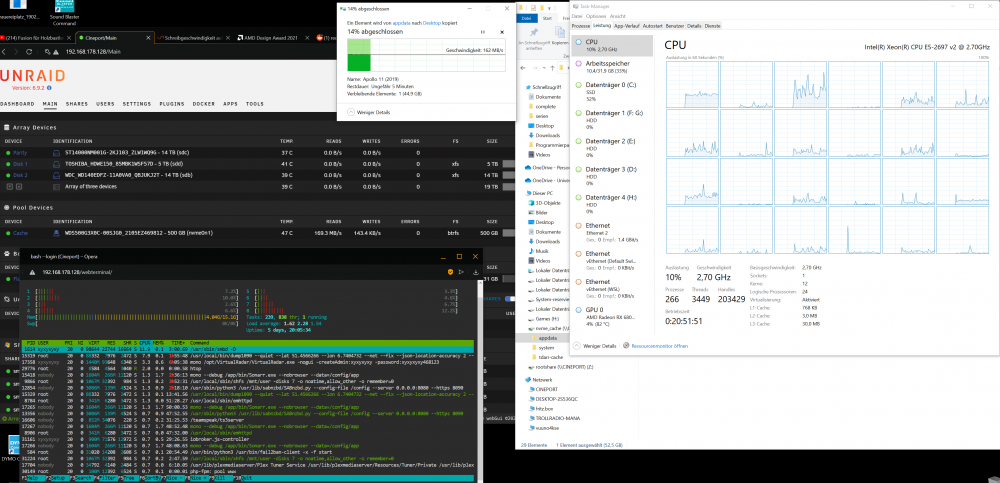The width and height of the screenshot is (1000, 483).
Task: Pause the file copy operation
Action: (482, 31)
